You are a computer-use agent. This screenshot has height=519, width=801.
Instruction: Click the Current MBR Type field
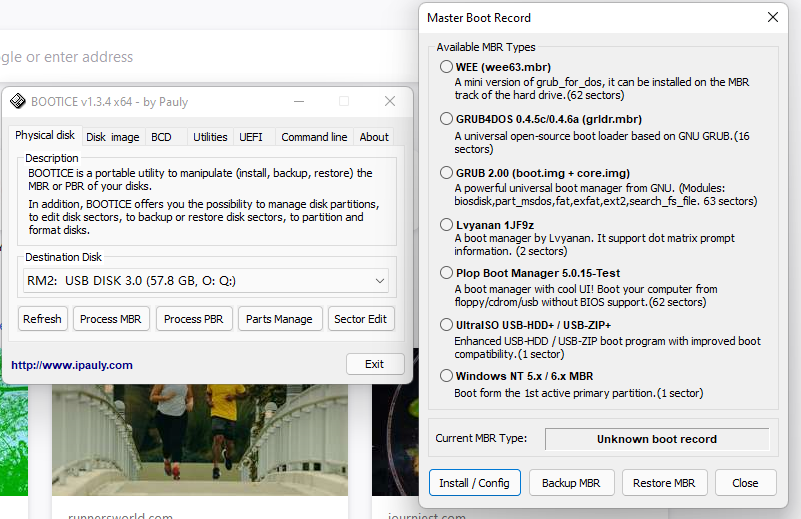657,439
